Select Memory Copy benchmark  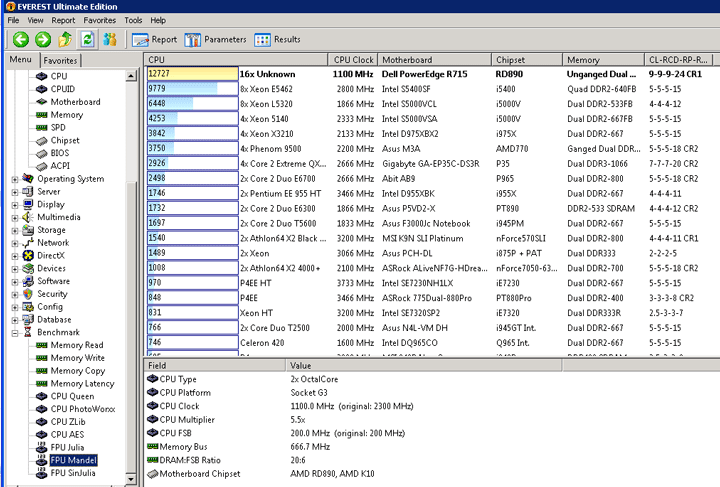pos(78,371)
